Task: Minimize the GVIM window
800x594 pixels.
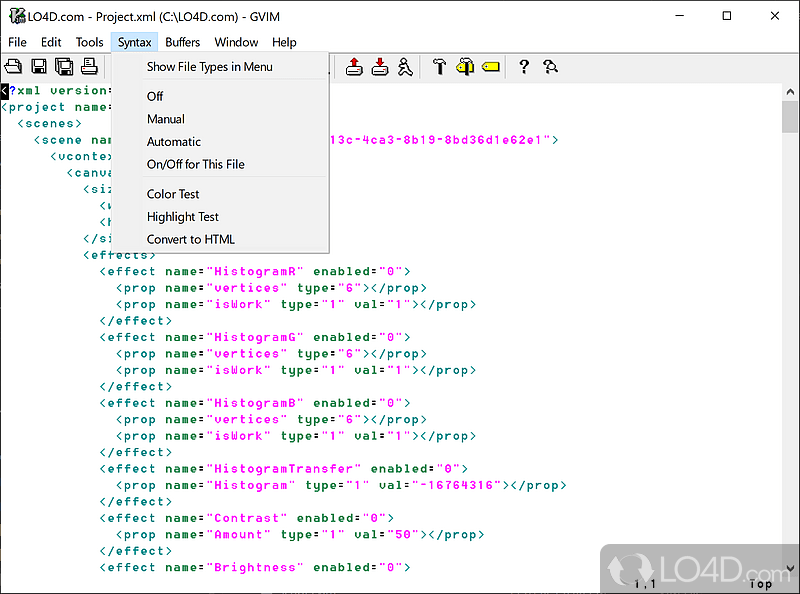Action: [x=679, y=16]
